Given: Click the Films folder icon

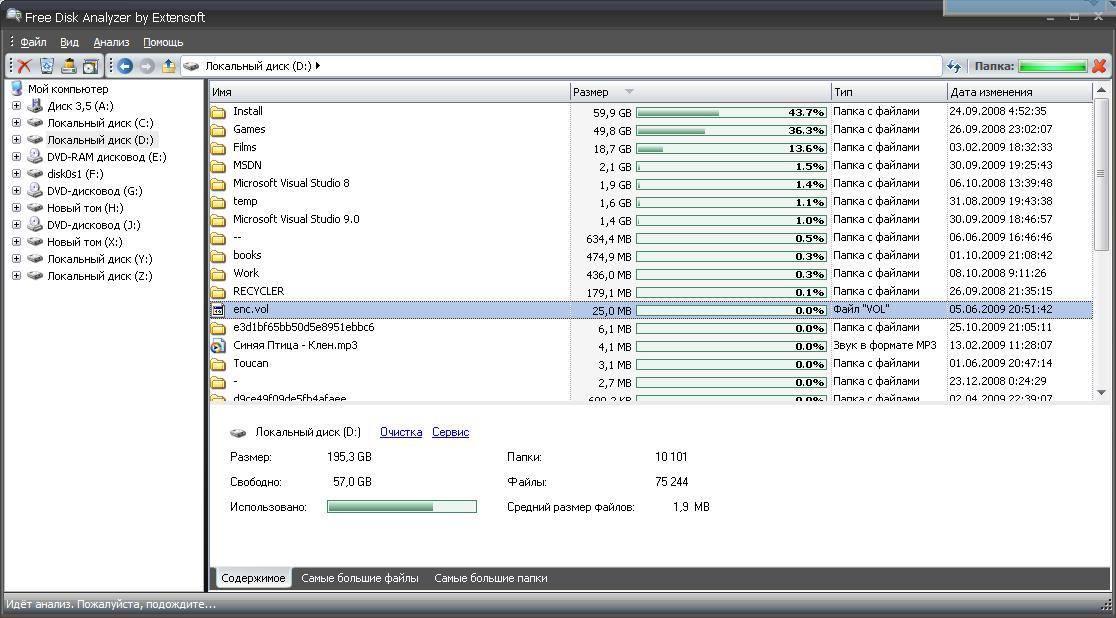Looking at the screenshot, I should coord(219,147).
